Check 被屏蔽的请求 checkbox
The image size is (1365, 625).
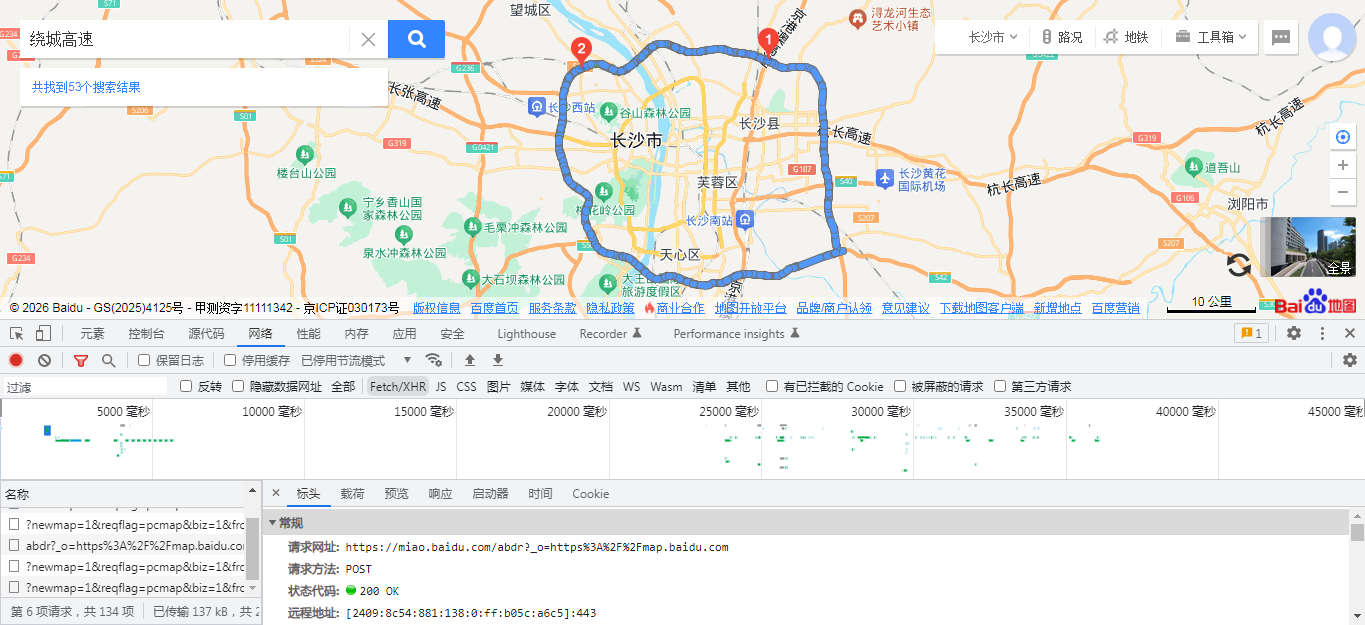click(900, 386)
